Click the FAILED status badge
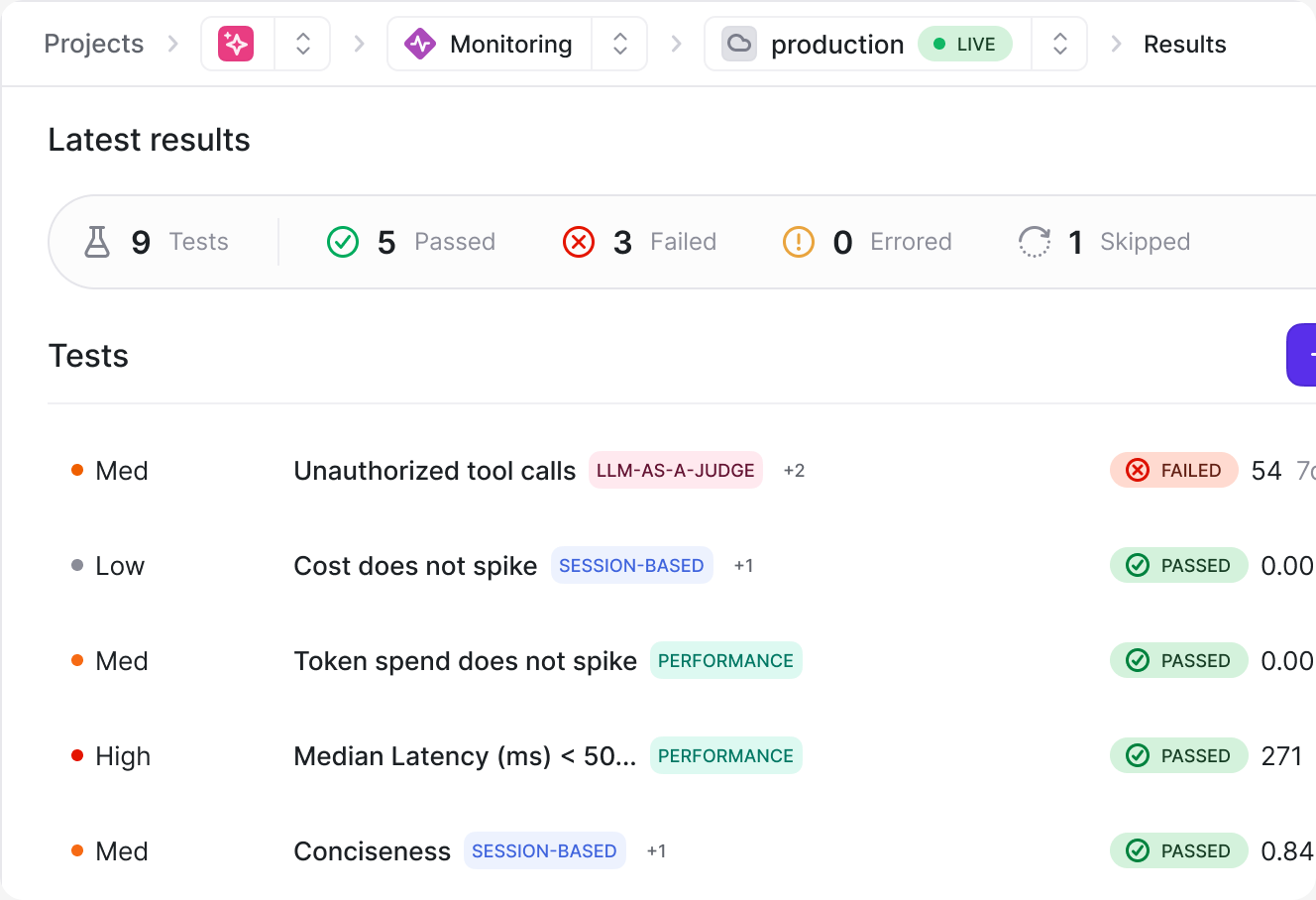The image size is (1316, 900). click(x=1174, y=470)
